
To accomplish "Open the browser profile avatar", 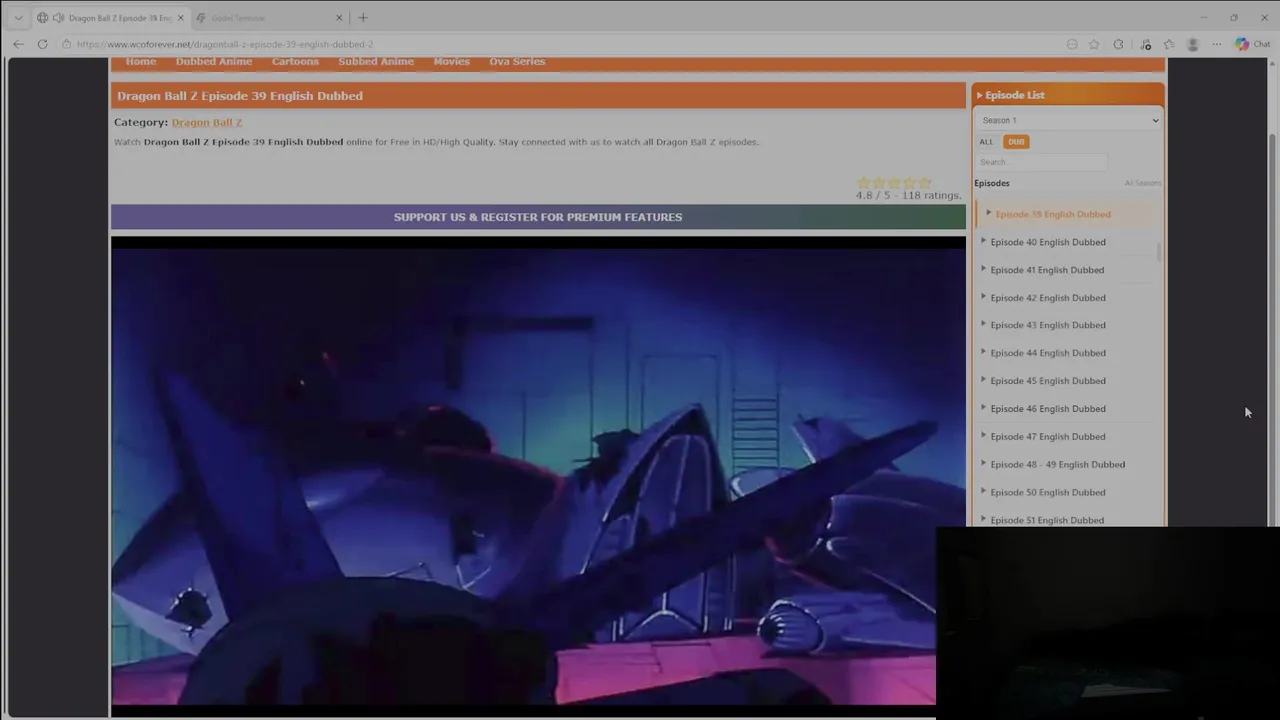I will coord(1192,44).
